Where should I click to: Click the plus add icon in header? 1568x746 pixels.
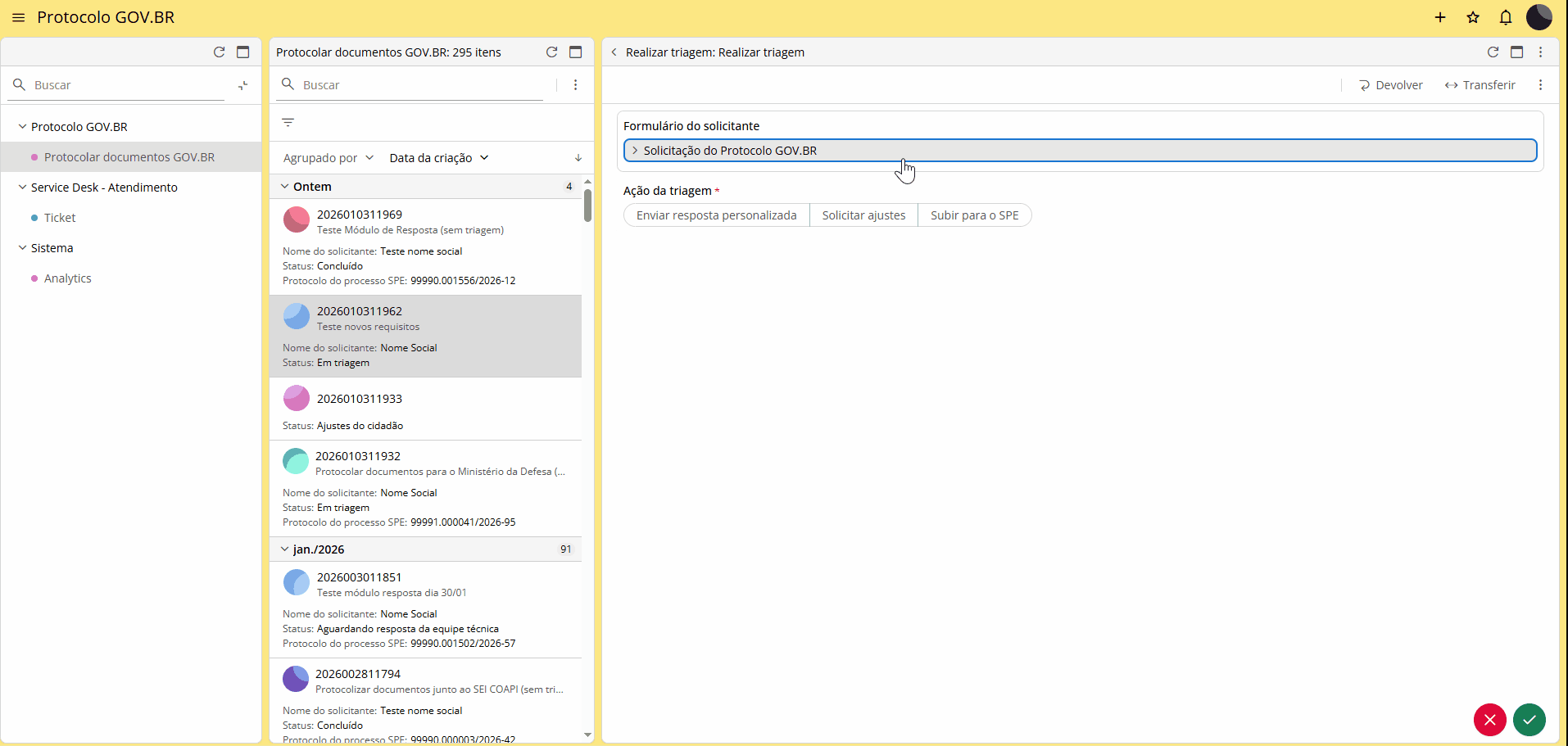click(1440, 17)
